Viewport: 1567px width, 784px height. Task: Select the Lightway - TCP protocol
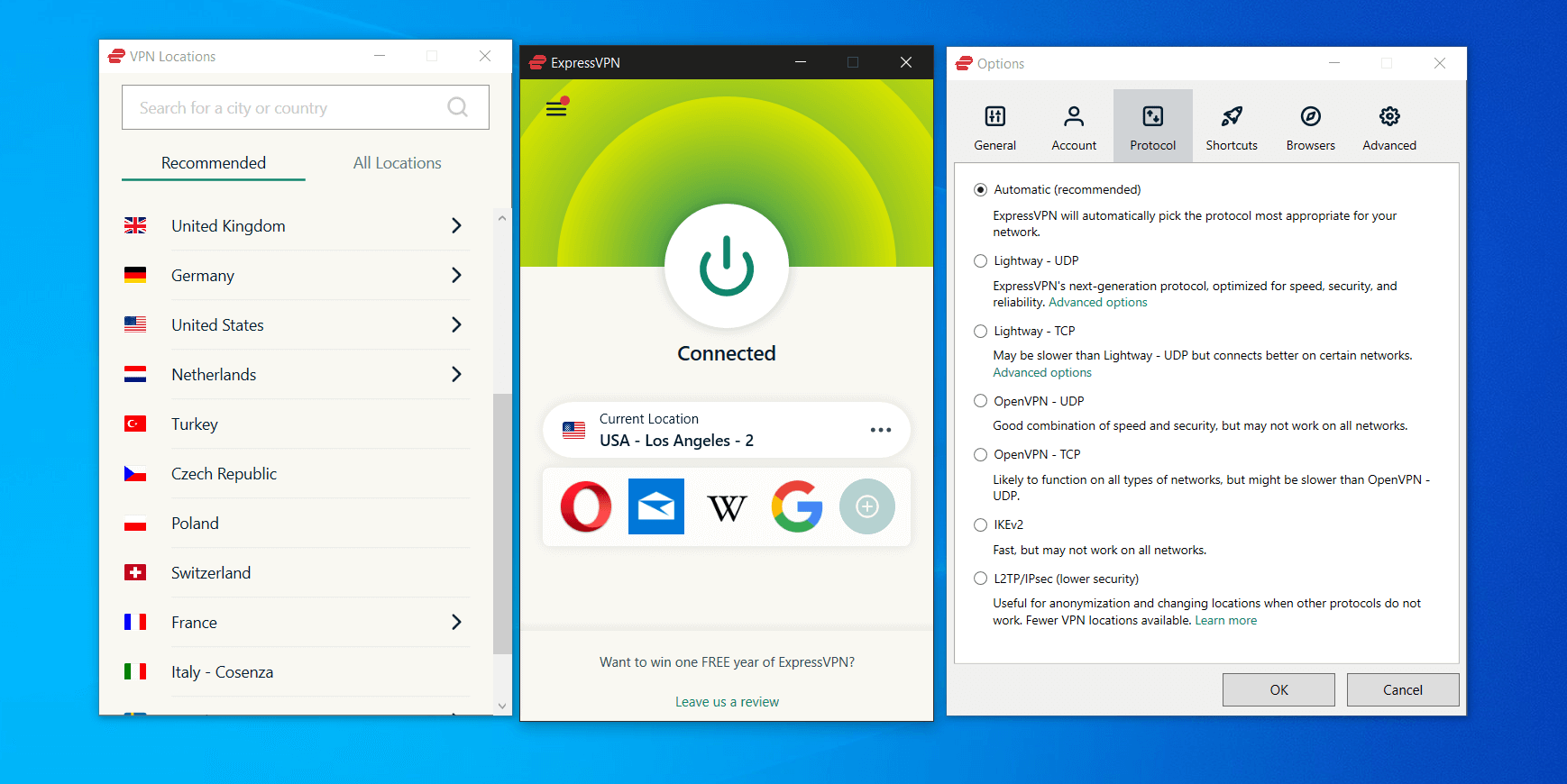pos(981,331)
